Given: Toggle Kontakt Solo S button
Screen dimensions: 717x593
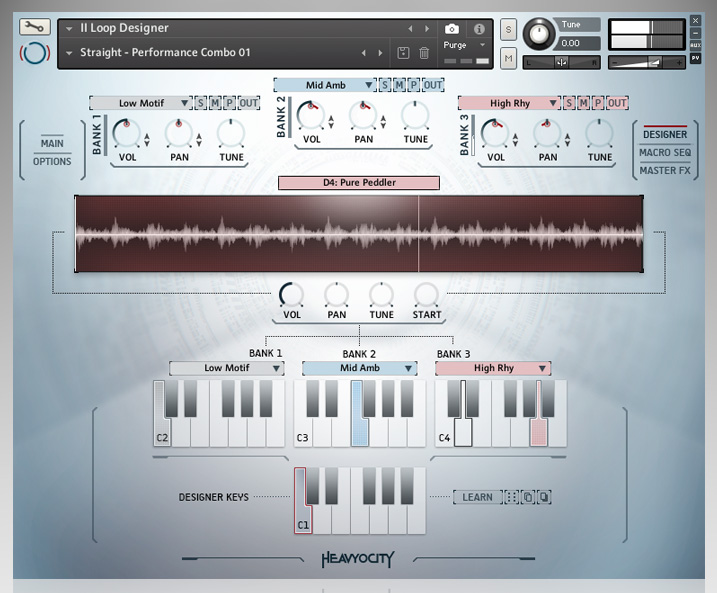Looking at the screenshot, I should (508, 30).
